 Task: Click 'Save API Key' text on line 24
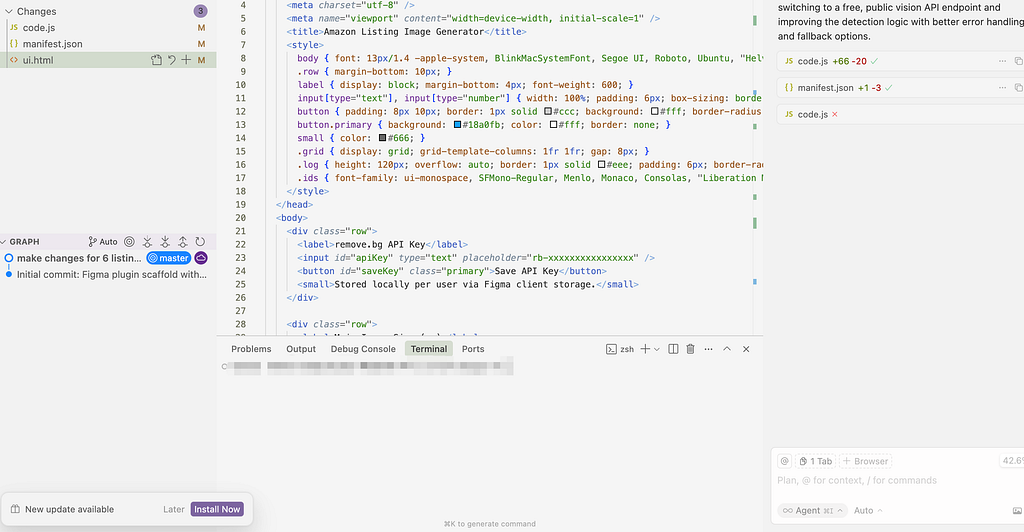coord(526,271)
